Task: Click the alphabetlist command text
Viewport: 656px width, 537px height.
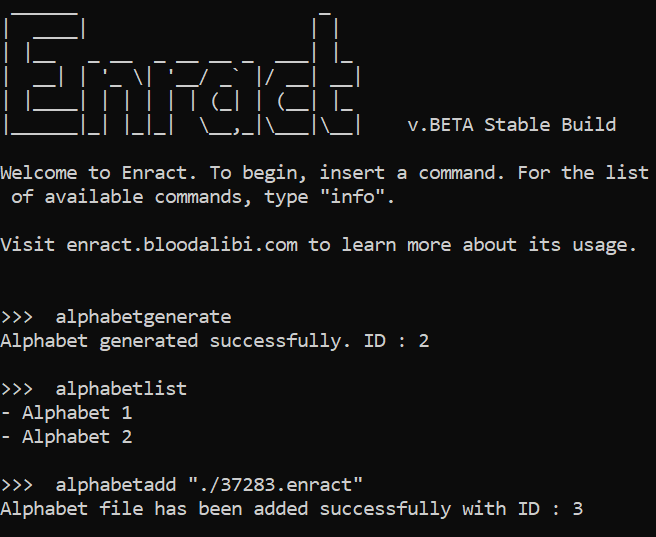Action: click(121, 389)
